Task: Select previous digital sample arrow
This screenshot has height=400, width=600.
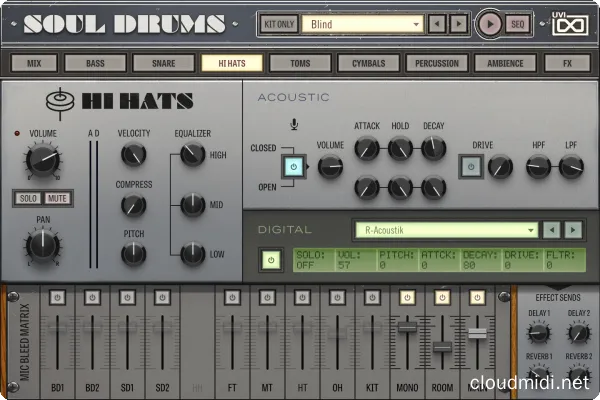Action: [x=551, y=230]
